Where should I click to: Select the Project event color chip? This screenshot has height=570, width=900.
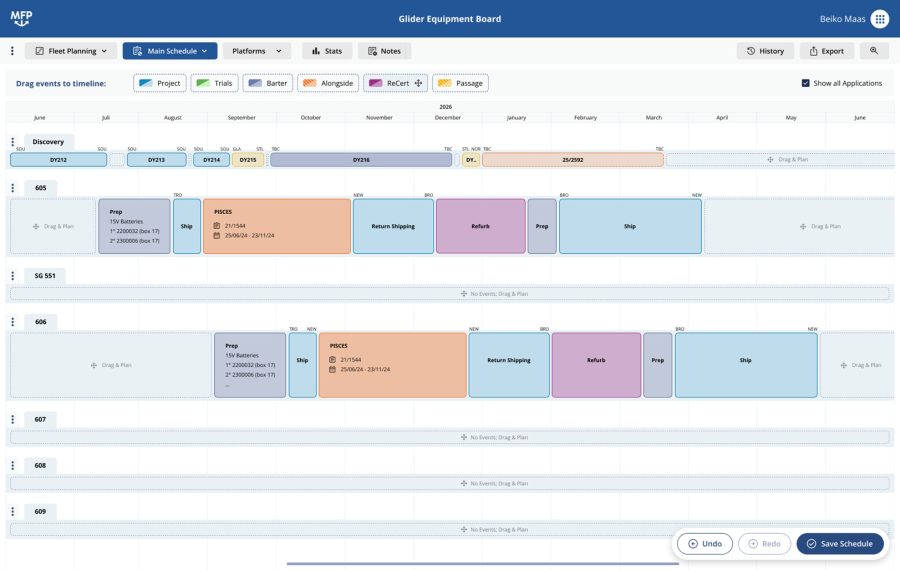tap(160, 83)
